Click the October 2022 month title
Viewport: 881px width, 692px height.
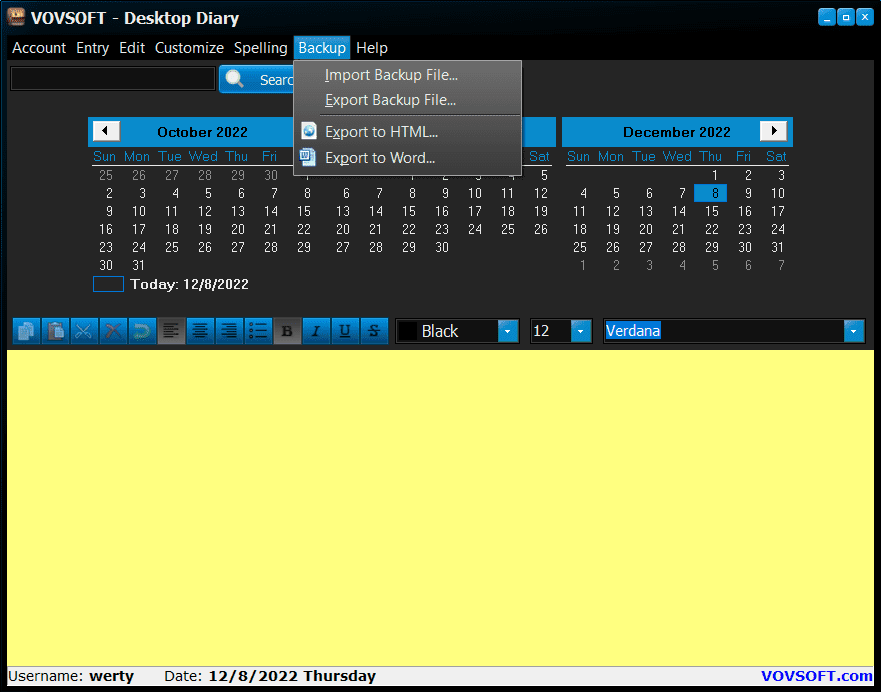coord(202,132)
